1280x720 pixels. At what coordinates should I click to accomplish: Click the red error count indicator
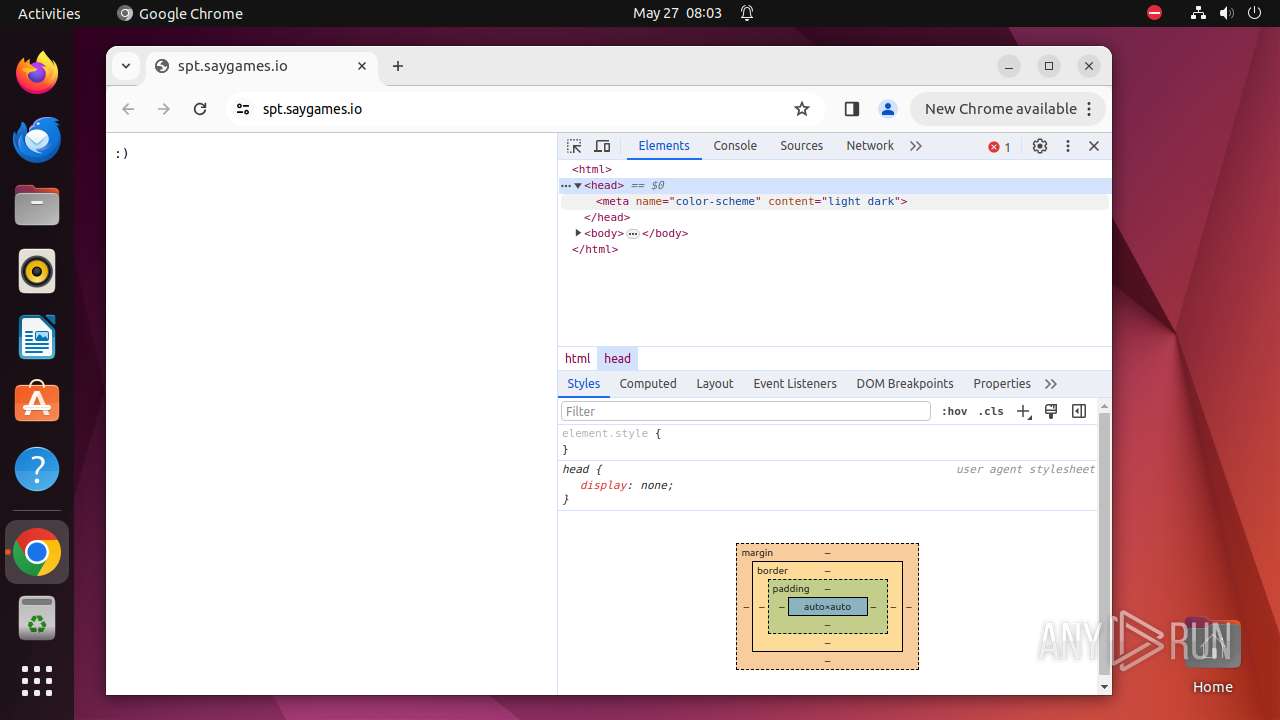[1000, 147]
